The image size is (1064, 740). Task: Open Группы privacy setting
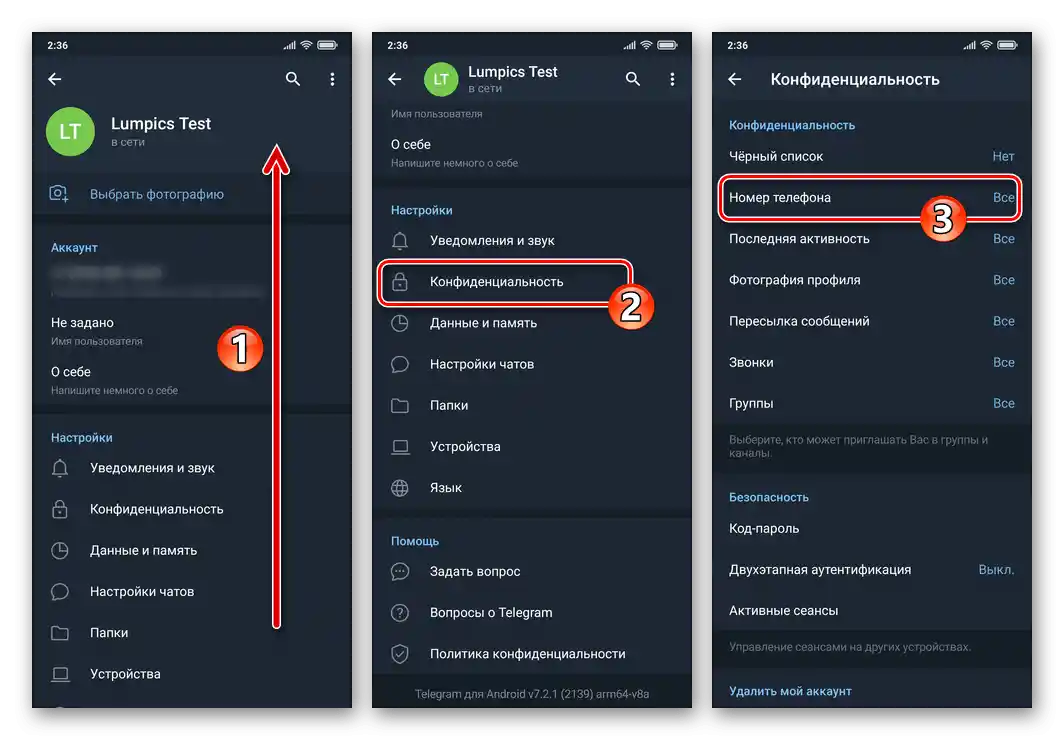click(x=872, y=404)
